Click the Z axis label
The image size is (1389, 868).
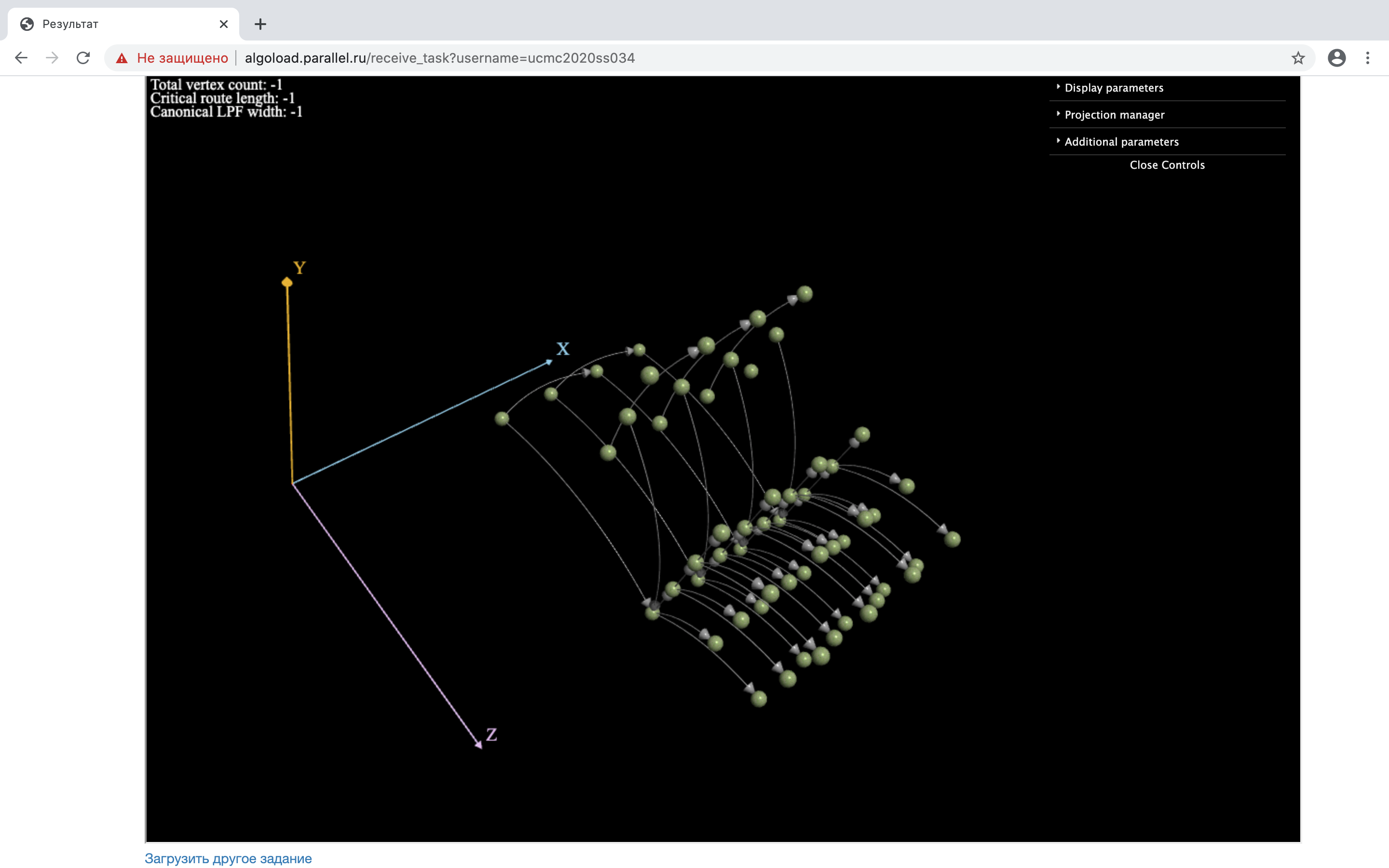click(x=491, y=735)
